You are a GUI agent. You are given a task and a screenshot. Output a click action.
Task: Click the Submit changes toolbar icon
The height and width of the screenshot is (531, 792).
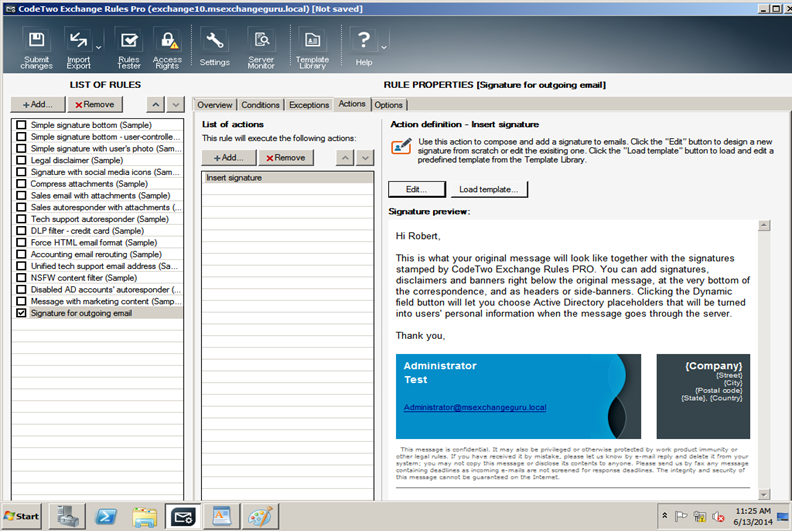36,49
